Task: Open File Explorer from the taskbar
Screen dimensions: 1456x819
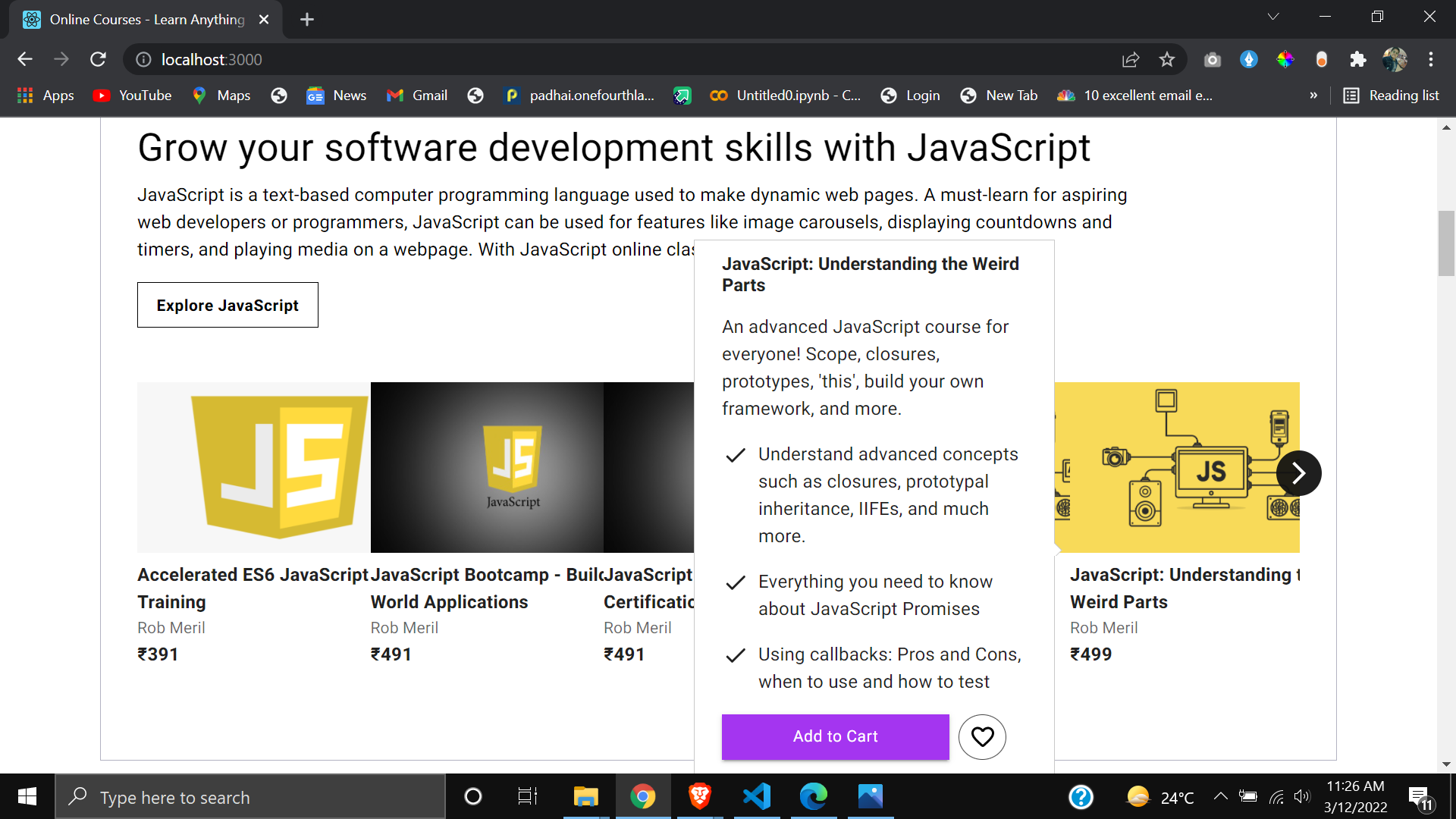Action: pyautogui.click(x=585, y=796)
